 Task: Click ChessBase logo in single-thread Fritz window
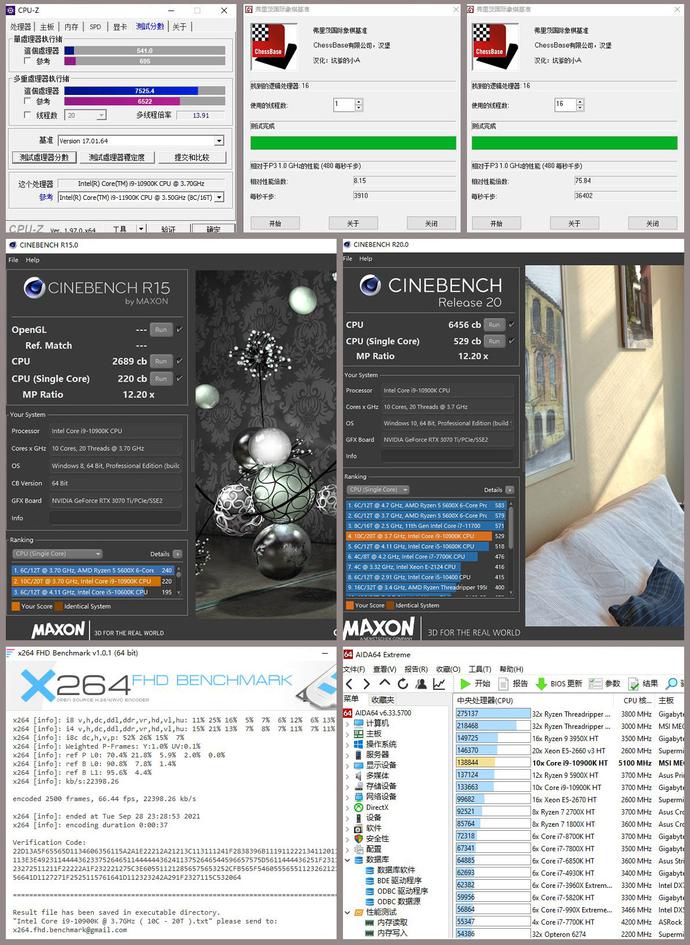(273, 46)
